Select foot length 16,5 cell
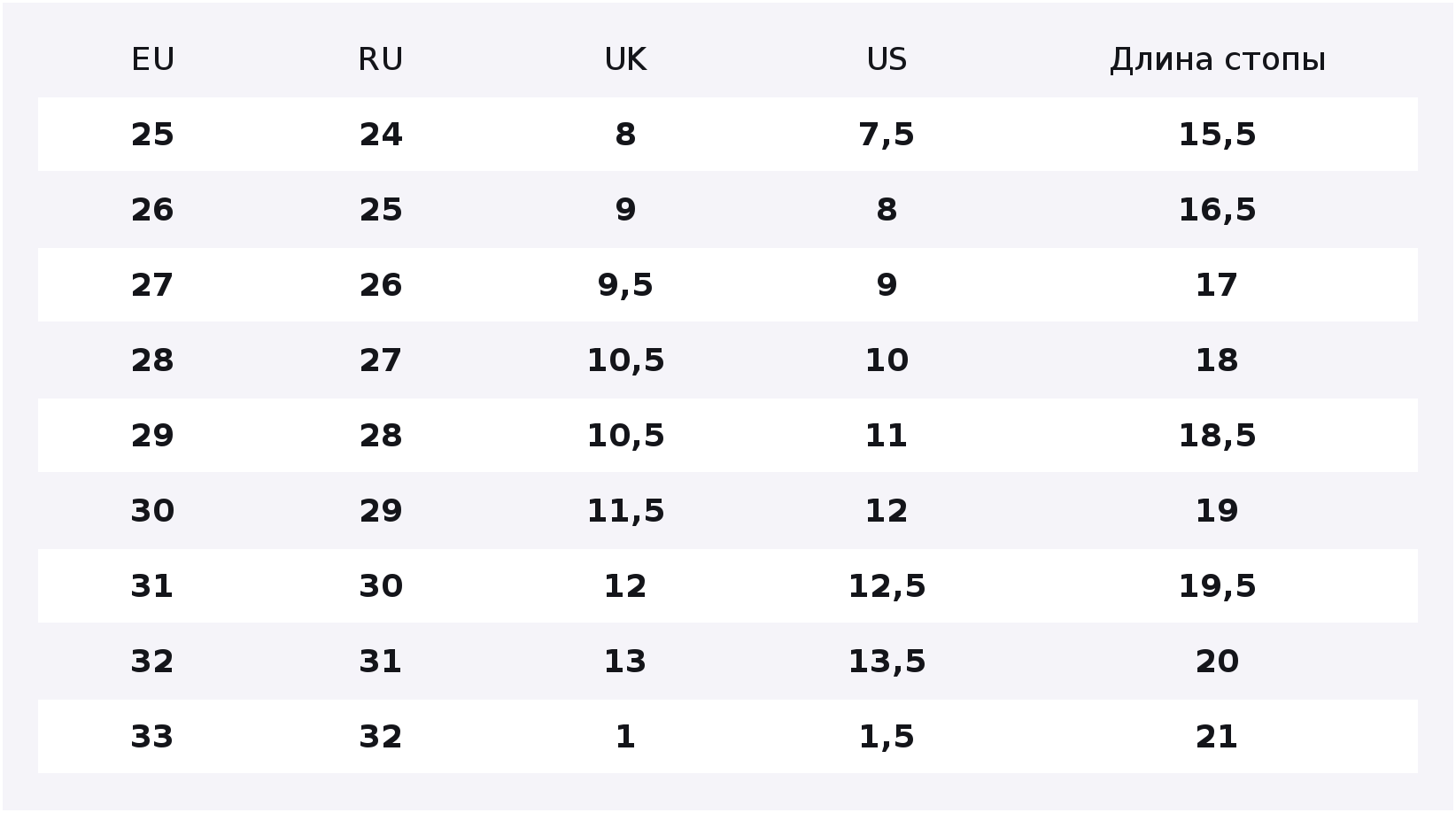This screenshot has width=1456, height=813. (x=1218, y=210)
